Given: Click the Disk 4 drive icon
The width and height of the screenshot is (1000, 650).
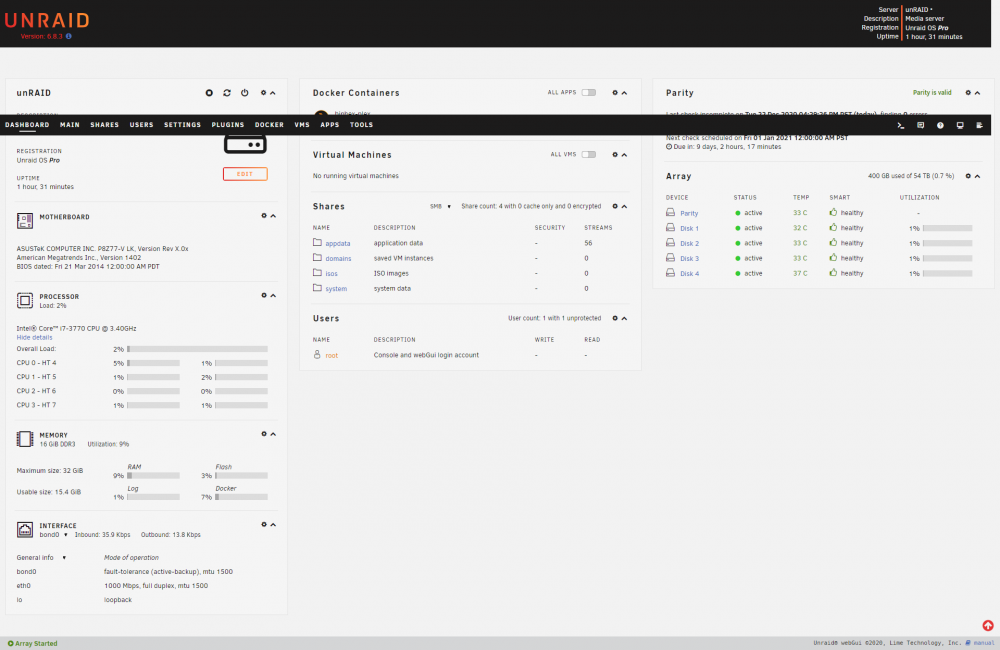Looking at the screenshot, I should coord(670,273).
